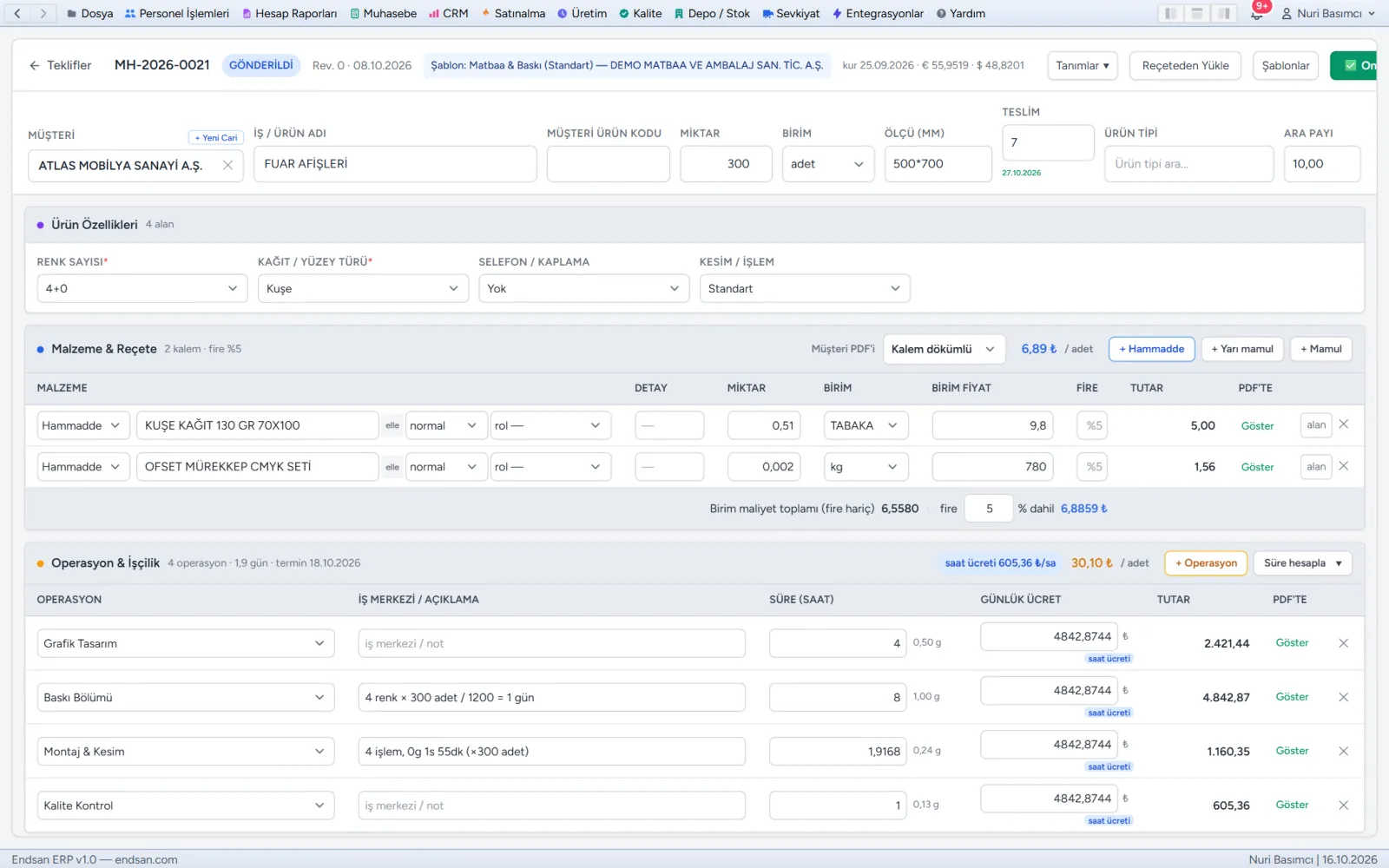The image size is (1389, 868).
Task: Expand the Selefon / Kaplama dropdown
Action: 584,288
